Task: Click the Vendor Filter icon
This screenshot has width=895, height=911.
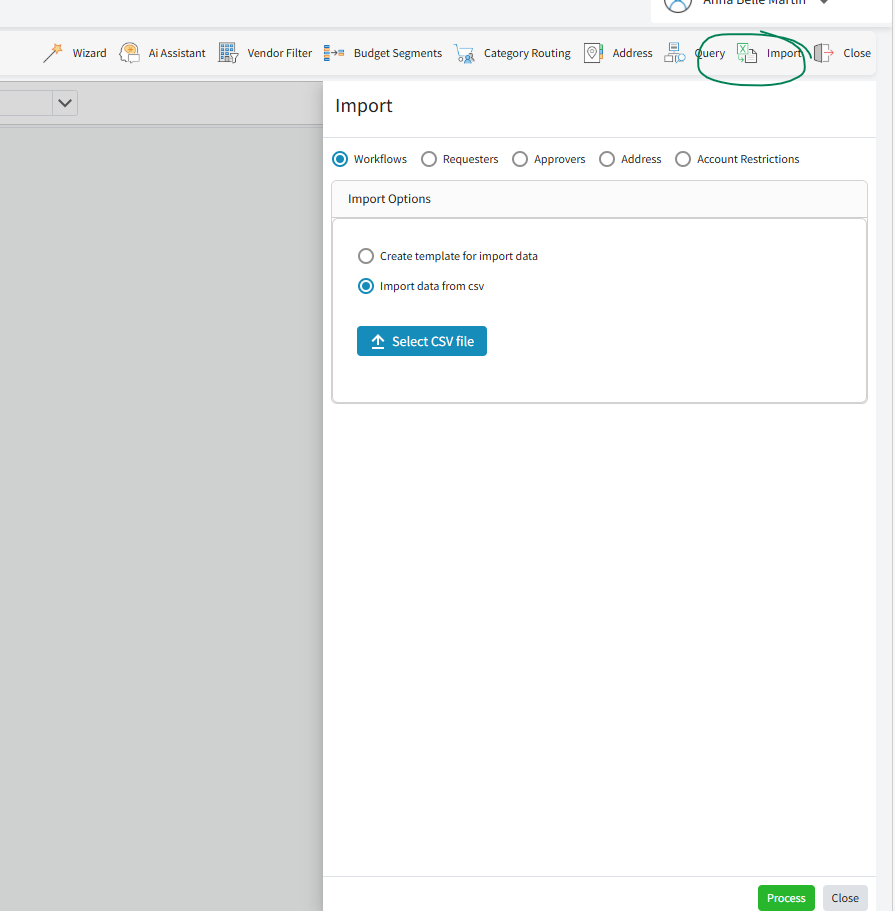Action: coord(228,53)
